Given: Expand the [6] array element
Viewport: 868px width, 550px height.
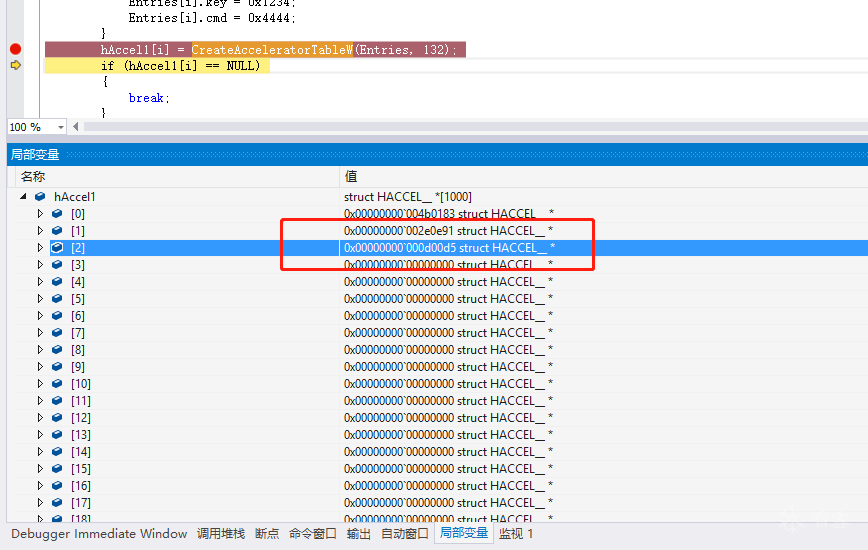Looking at the screenshot, I should 40,315.
